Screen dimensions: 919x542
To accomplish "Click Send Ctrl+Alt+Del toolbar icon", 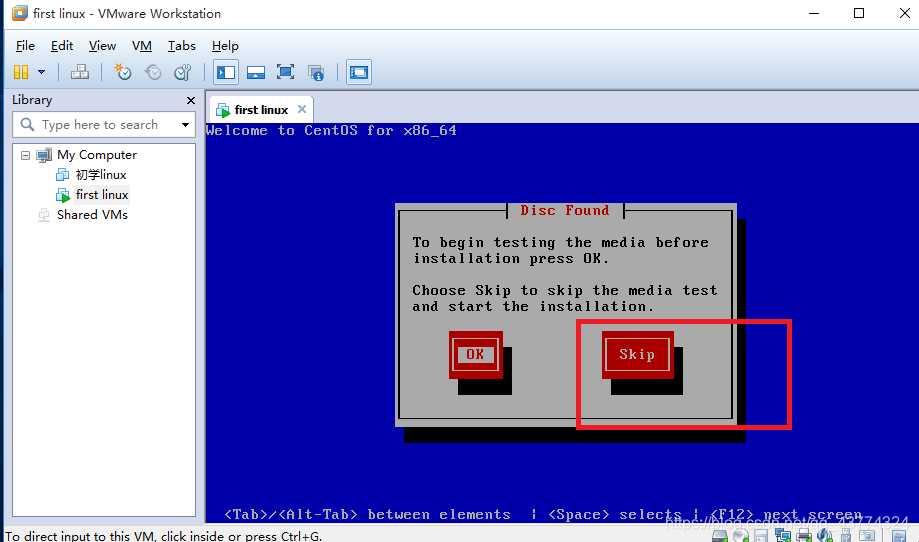I will pyautogui.click(x=80, y=72).
